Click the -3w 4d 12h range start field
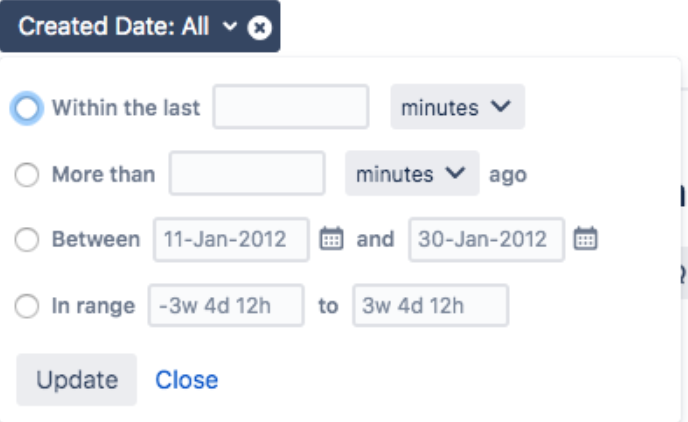This screenshot has height=422, width=688. point(226,305)
